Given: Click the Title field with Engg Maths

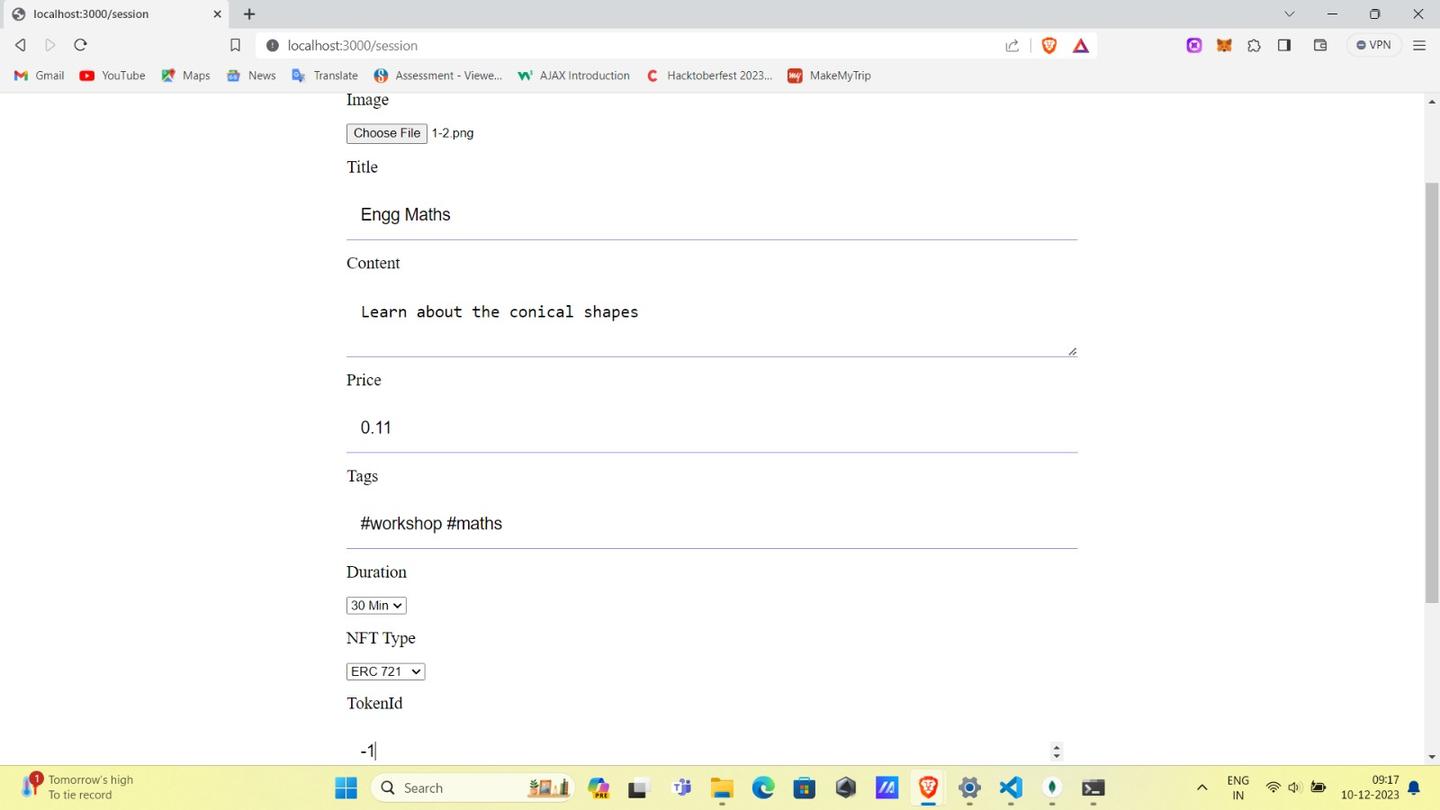Looking at the screenshot, I should point(712,215).
